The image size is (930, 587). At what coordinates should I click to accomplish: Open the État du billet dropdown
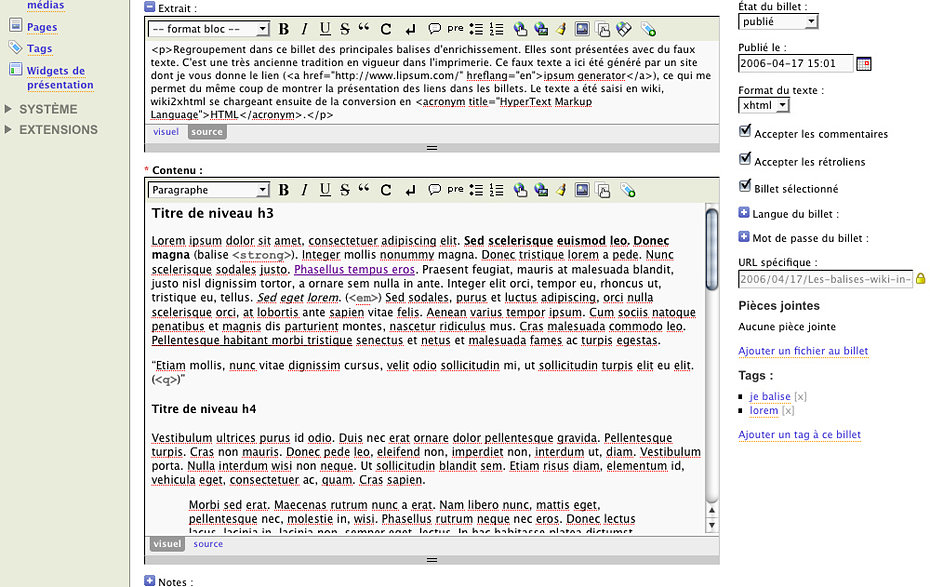[x=778, y=21]
